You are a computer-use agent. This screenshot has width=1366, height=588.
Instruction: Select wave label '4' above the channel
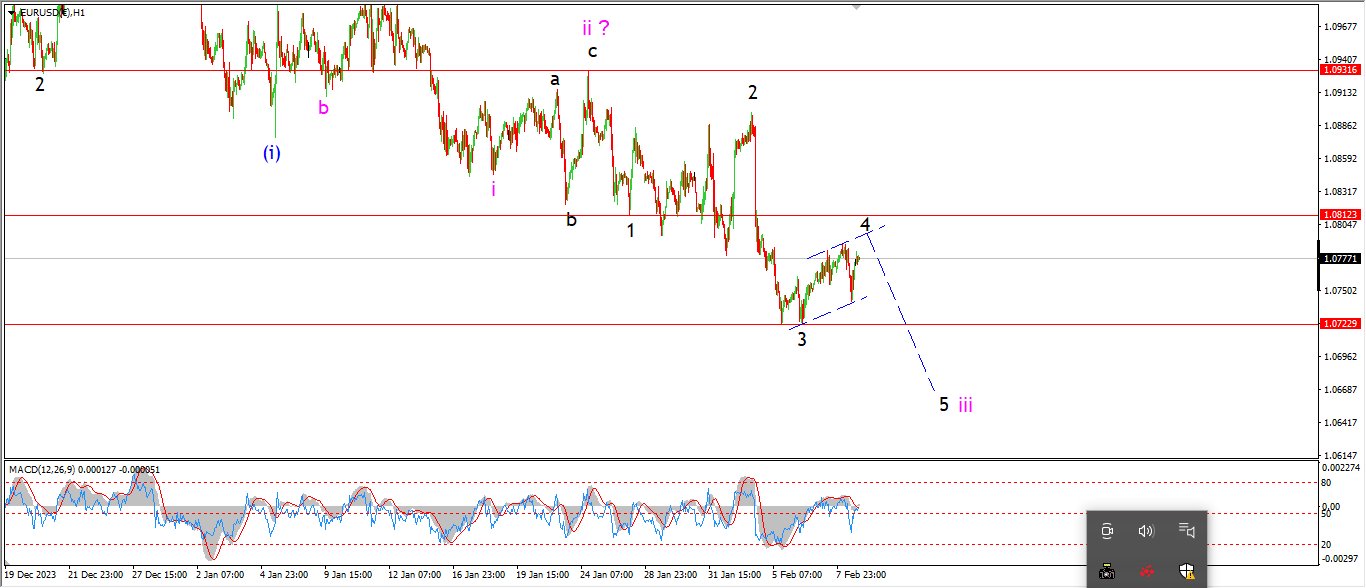point(865,222)
